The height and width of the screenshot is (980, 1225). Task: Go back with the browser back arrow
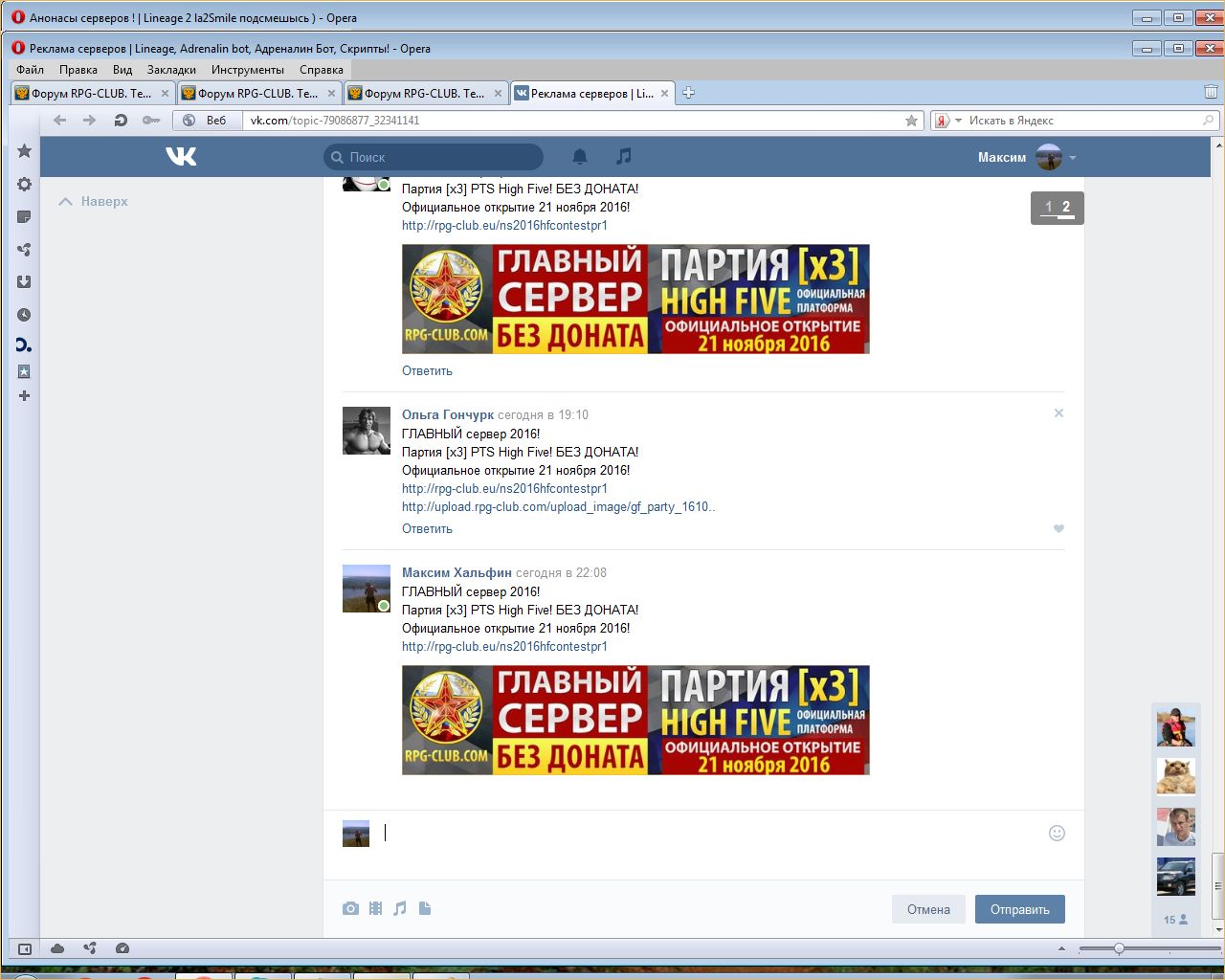[59, 121]
